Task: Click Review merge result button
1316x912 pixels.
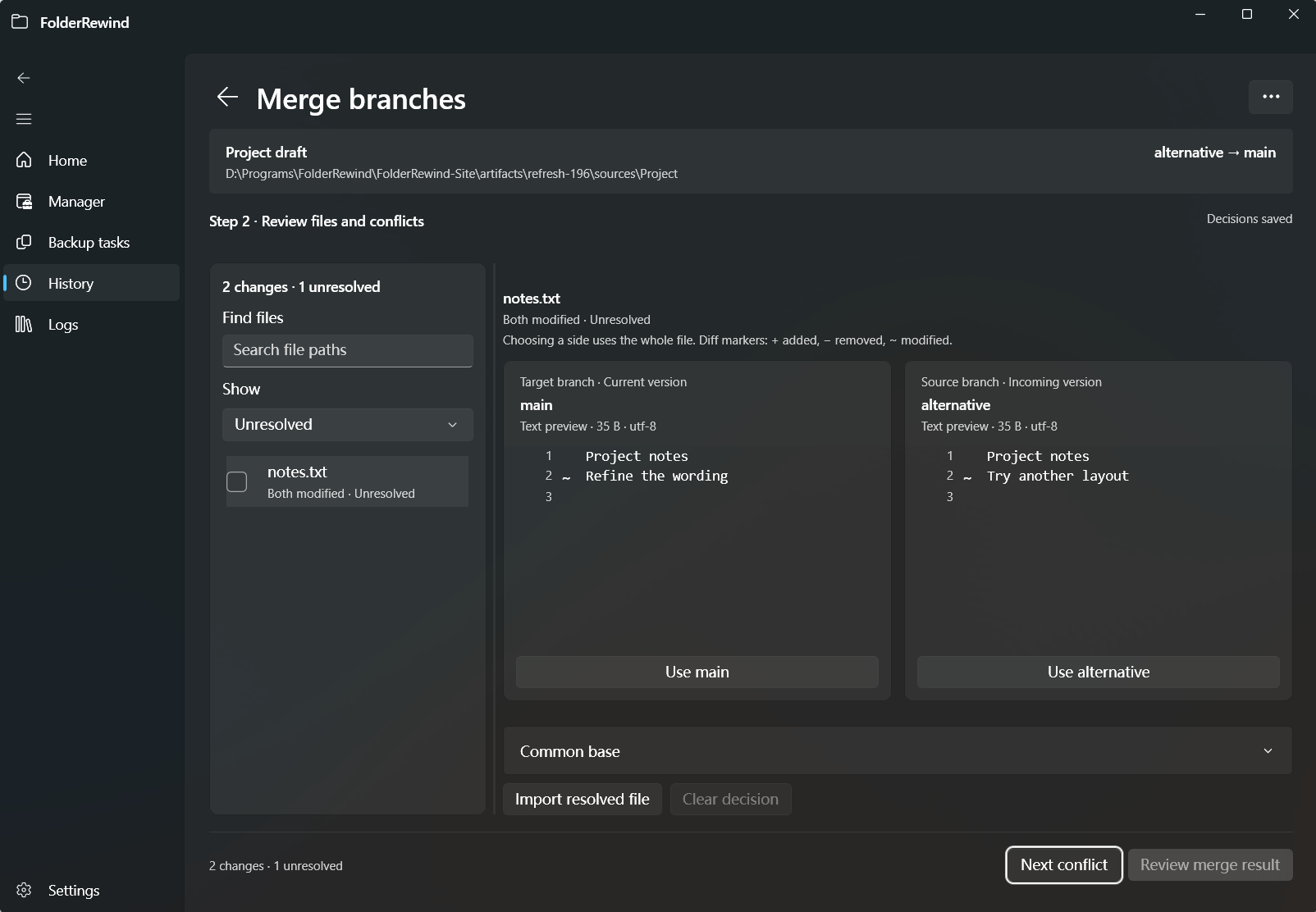Action: click(1210, 864)
